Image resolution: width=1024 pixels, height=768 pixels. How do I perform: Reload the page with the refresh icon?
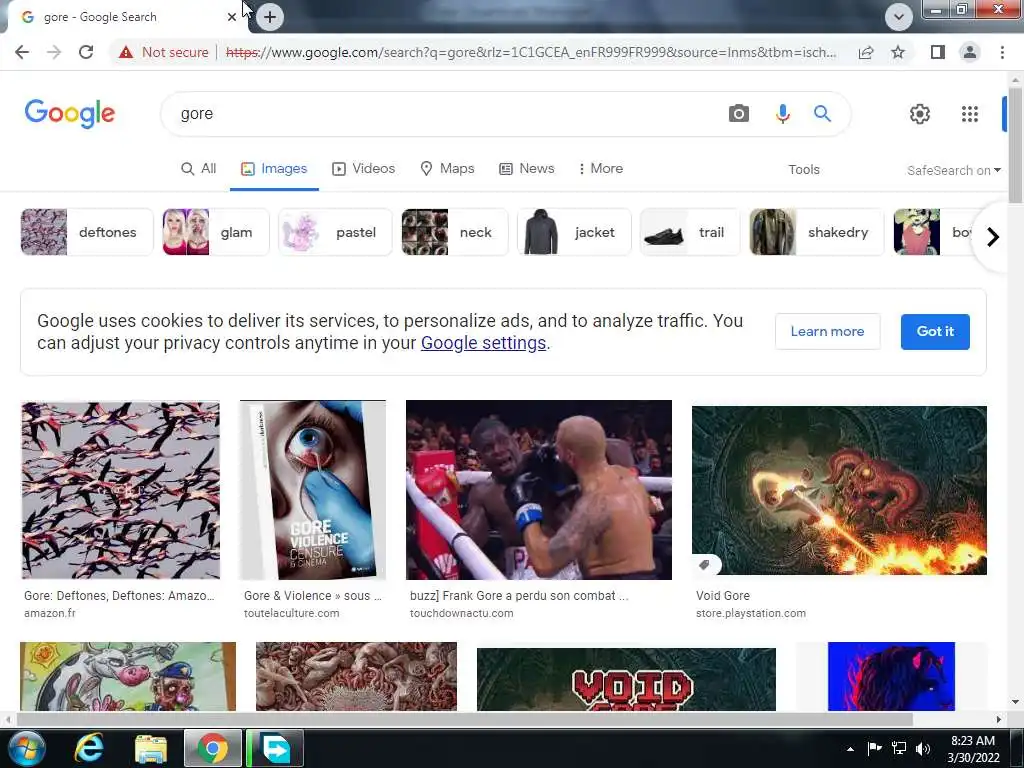[86, 52]
